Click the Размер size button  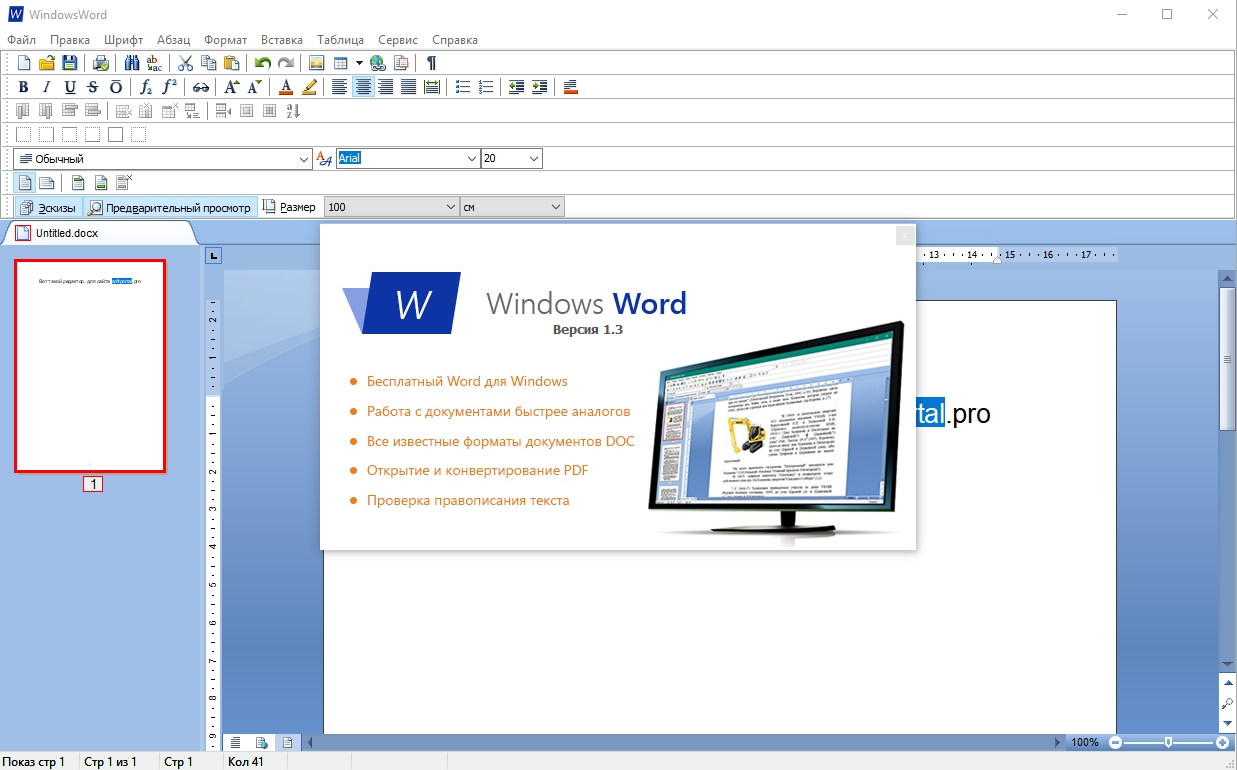289,207
